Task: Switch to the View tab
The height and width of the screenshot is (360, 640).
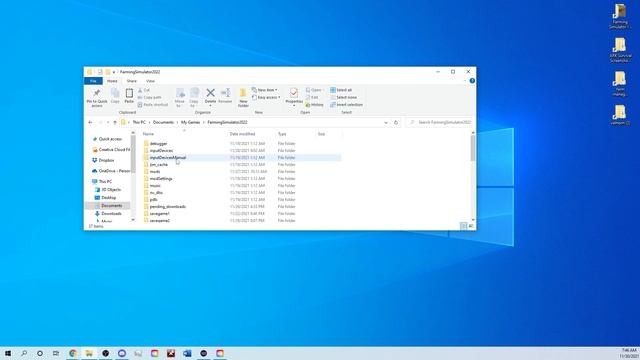Action: point(150,81)
